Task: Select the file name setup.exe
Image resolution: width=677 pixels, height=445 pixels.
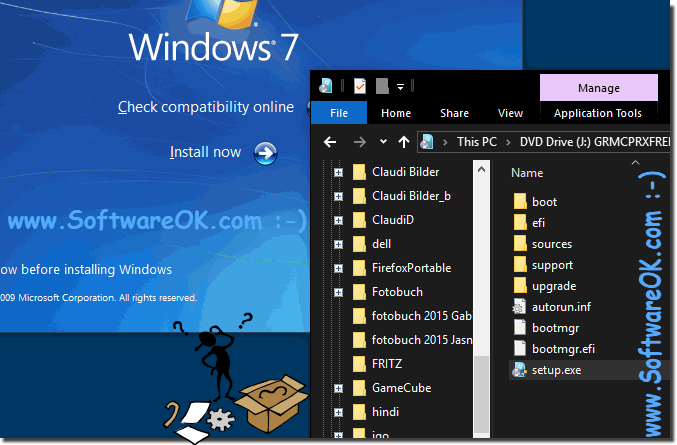Action: pyautogui.click(x=556, y=370)
